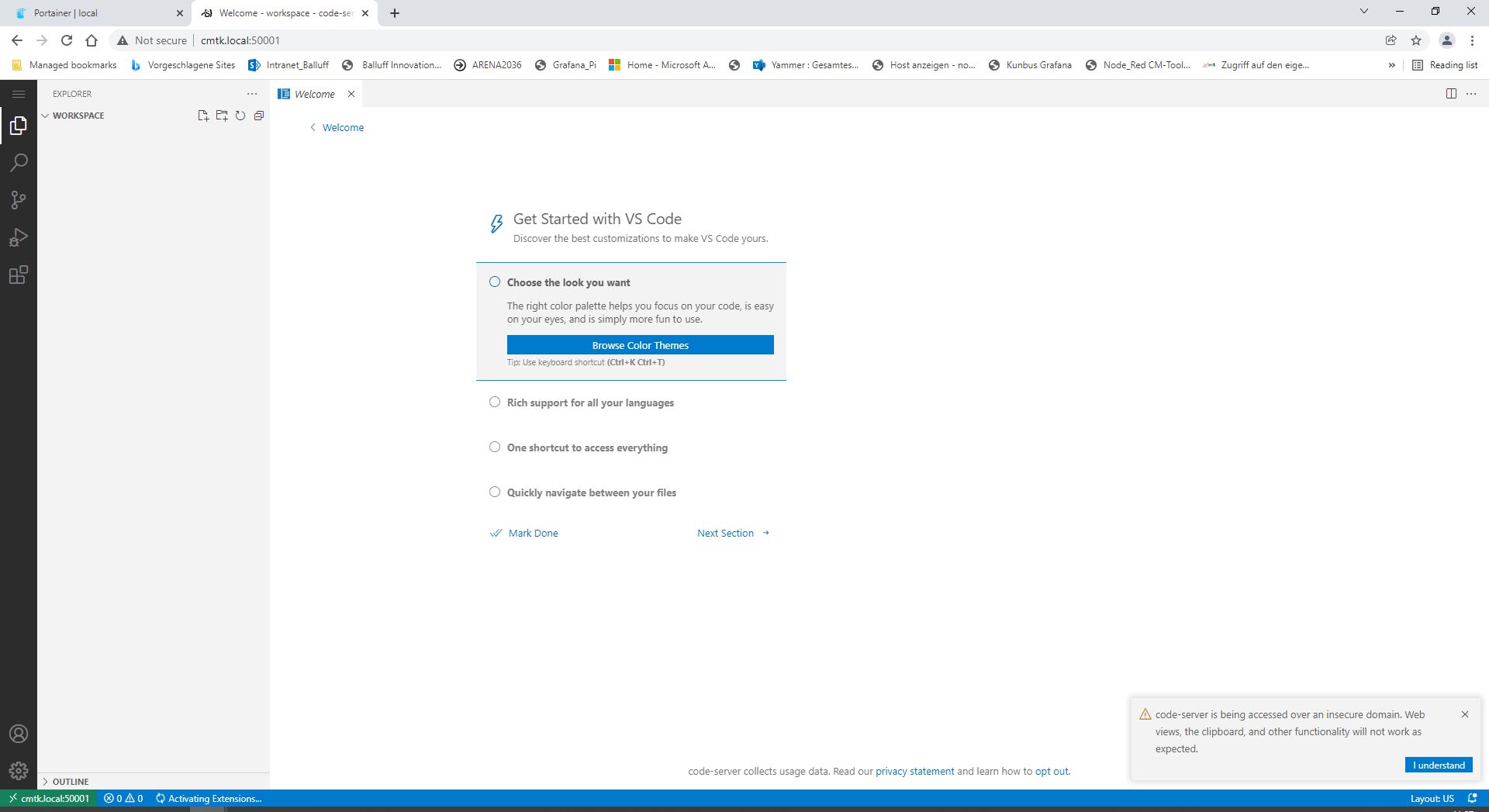Viewport: 1489px width, 812px height.
Task: Collapse all folders in Explorer
Action: (259, 116)
